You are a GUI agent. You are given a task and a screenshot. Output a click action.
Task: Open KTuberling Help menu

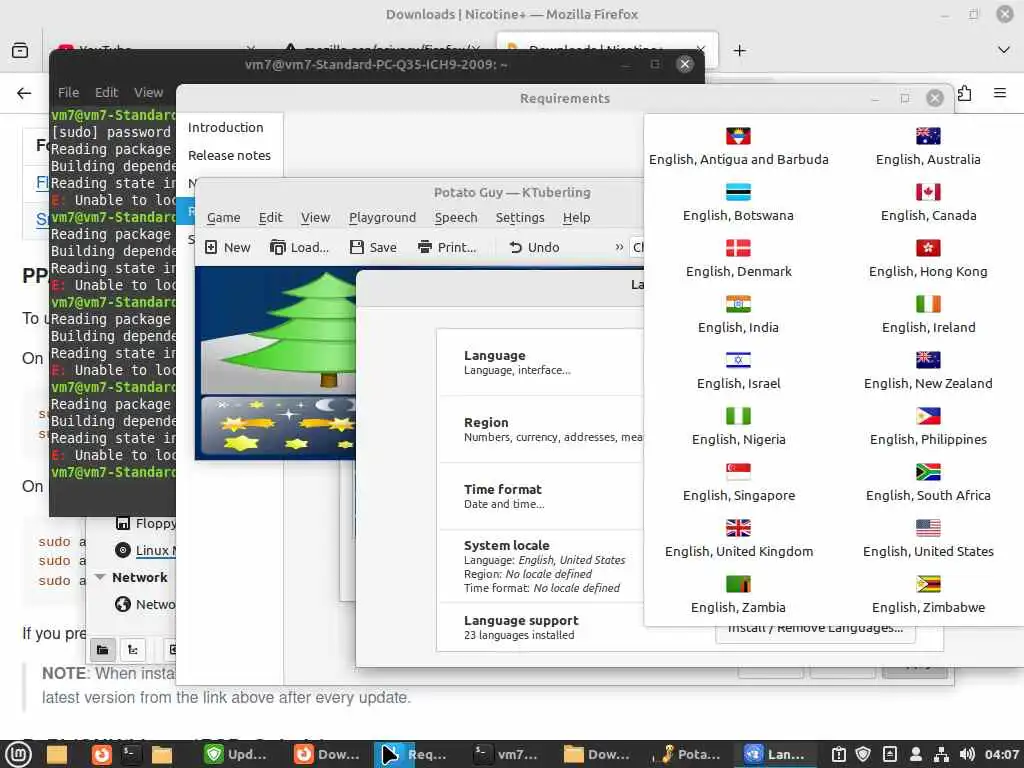576,217
